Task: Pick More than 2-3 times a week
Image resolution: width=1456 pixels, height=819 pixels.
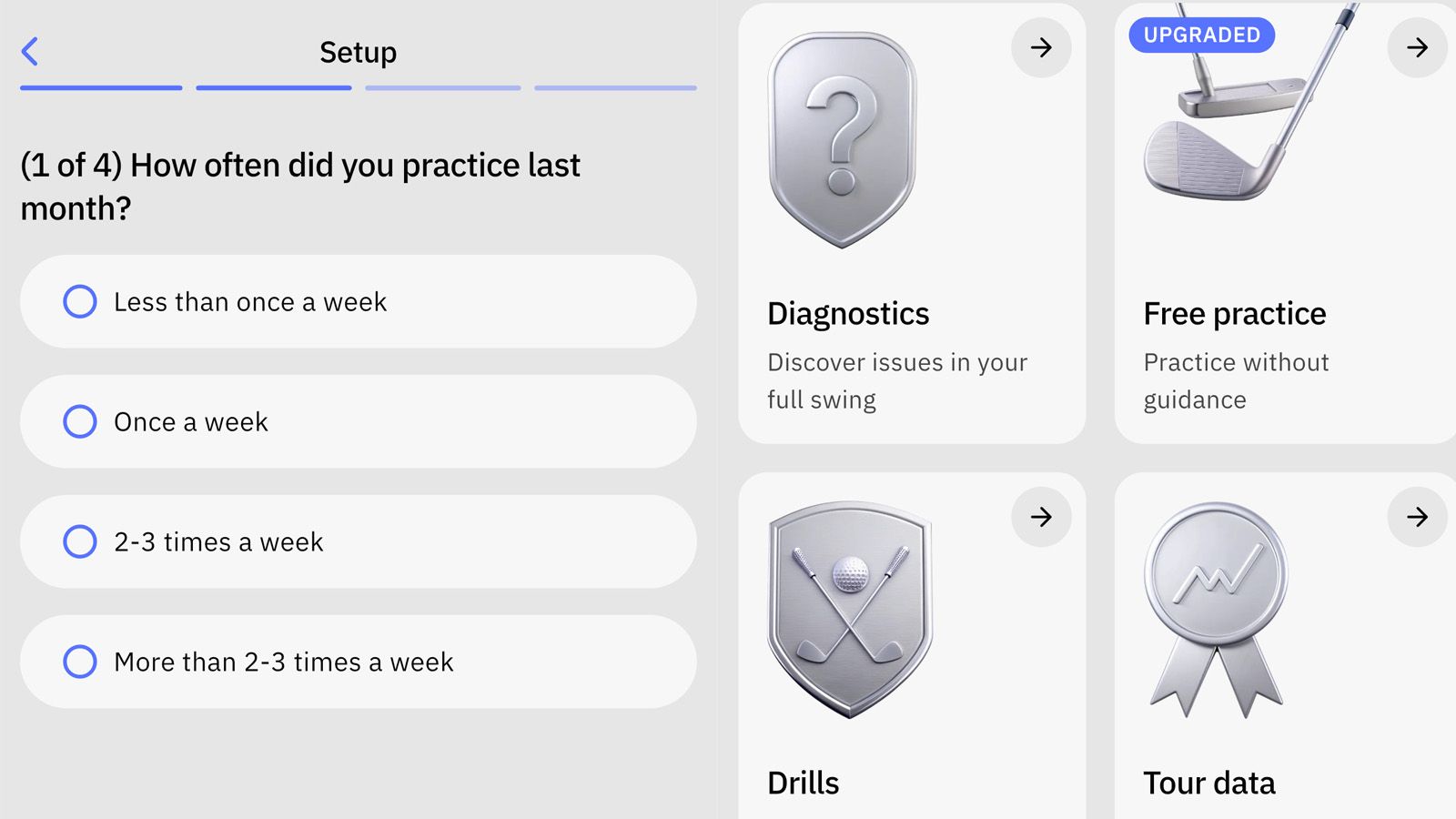Action: pyautogui.click(x=80, y=662)
